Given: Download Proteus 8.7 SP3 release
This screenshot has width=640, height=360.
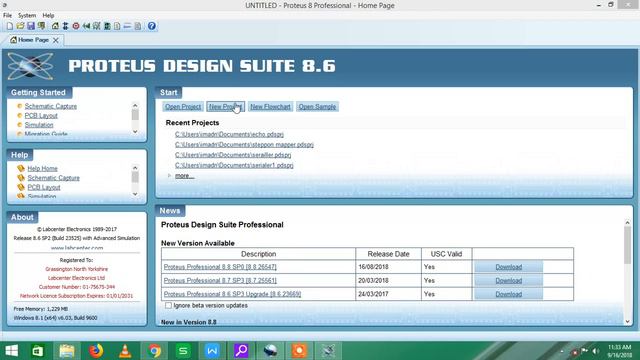Looking at the screenshot, I should point(509,280).
